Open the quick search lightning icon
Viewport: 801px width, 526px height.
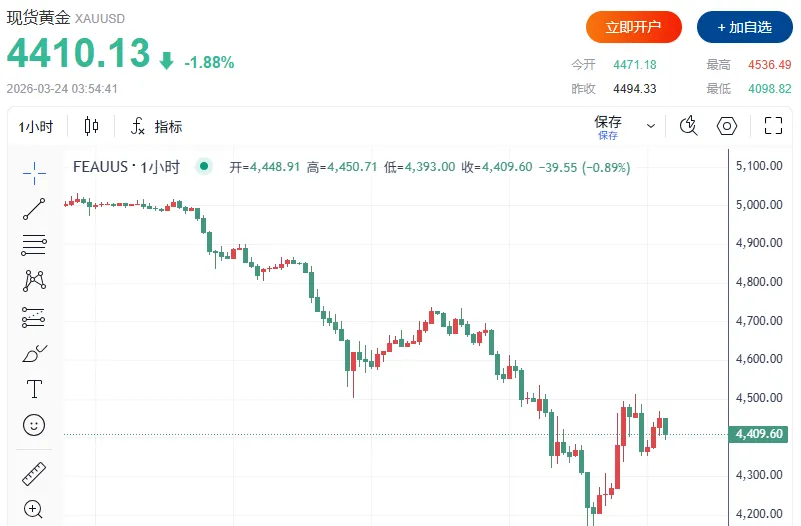coord(689,125)
